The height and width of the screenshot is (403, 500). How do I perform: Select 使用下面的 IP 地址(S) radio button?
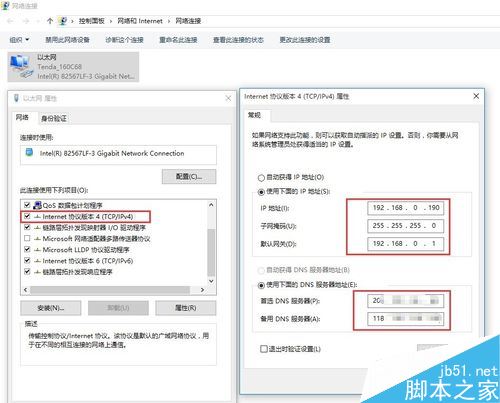tap(261, 192)
